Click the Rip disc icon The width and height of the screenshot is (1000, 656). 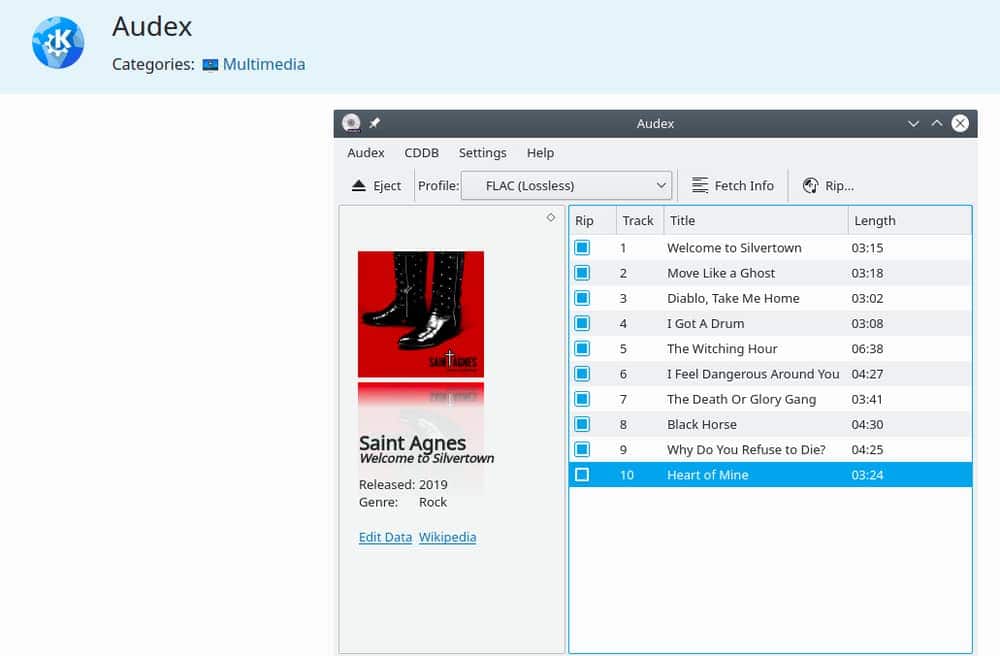click(811, 186)
